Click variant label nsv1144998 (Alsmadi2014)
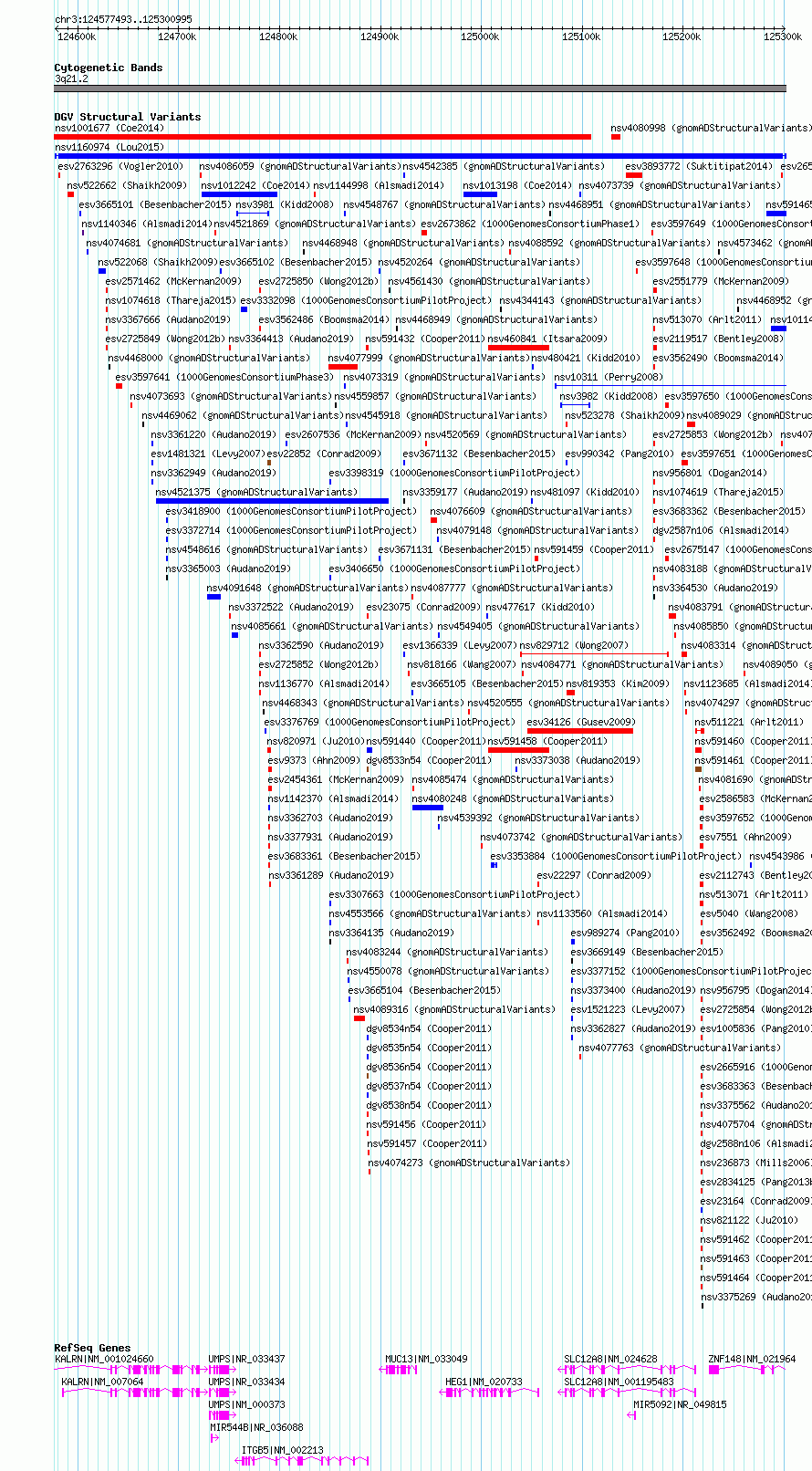The width and height of the screenshot is (812, 1471). click(x=379, y=185)
